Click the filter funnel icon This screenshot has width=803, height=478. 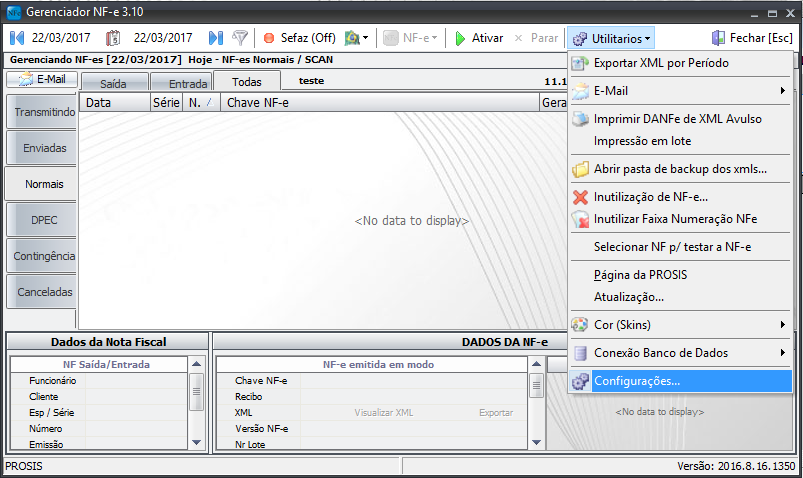[240, 38]
